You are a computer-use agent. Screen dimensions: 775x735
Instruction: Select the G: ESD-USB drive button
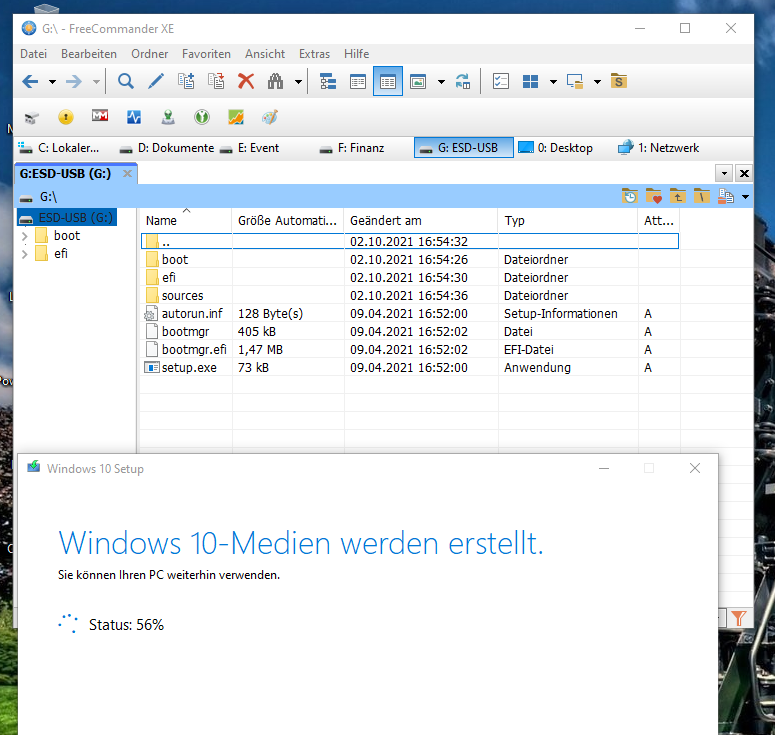click(464, 148)
